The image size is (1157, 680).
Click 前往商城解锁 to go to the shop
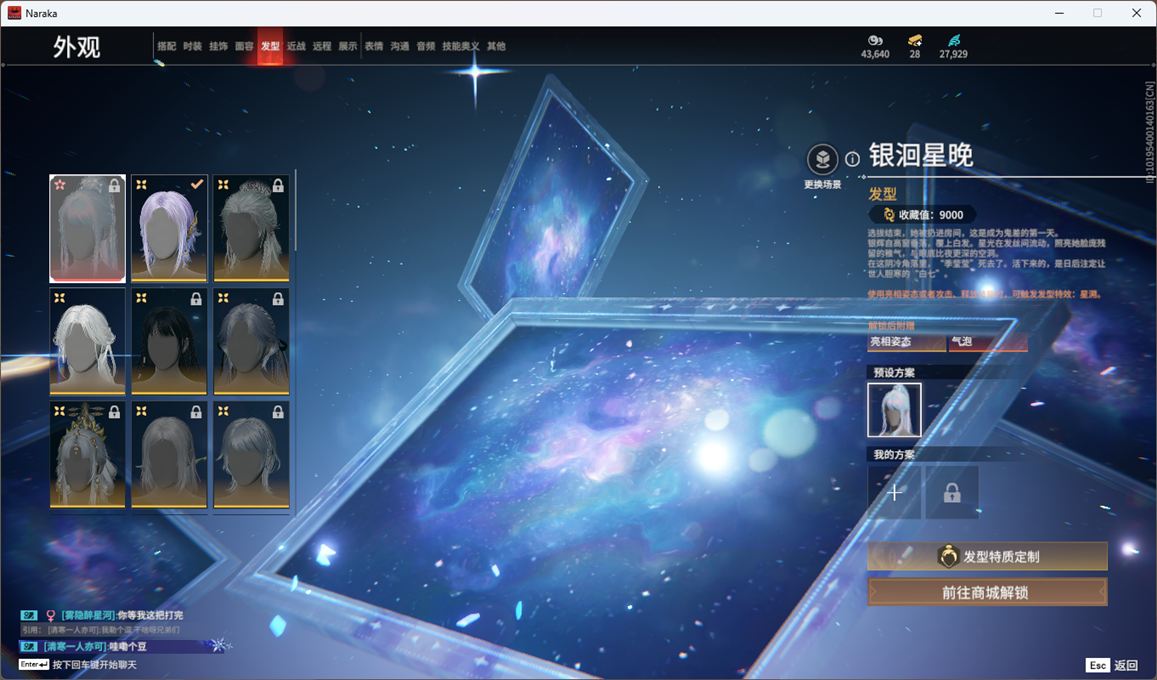click(x=987, y=592)
